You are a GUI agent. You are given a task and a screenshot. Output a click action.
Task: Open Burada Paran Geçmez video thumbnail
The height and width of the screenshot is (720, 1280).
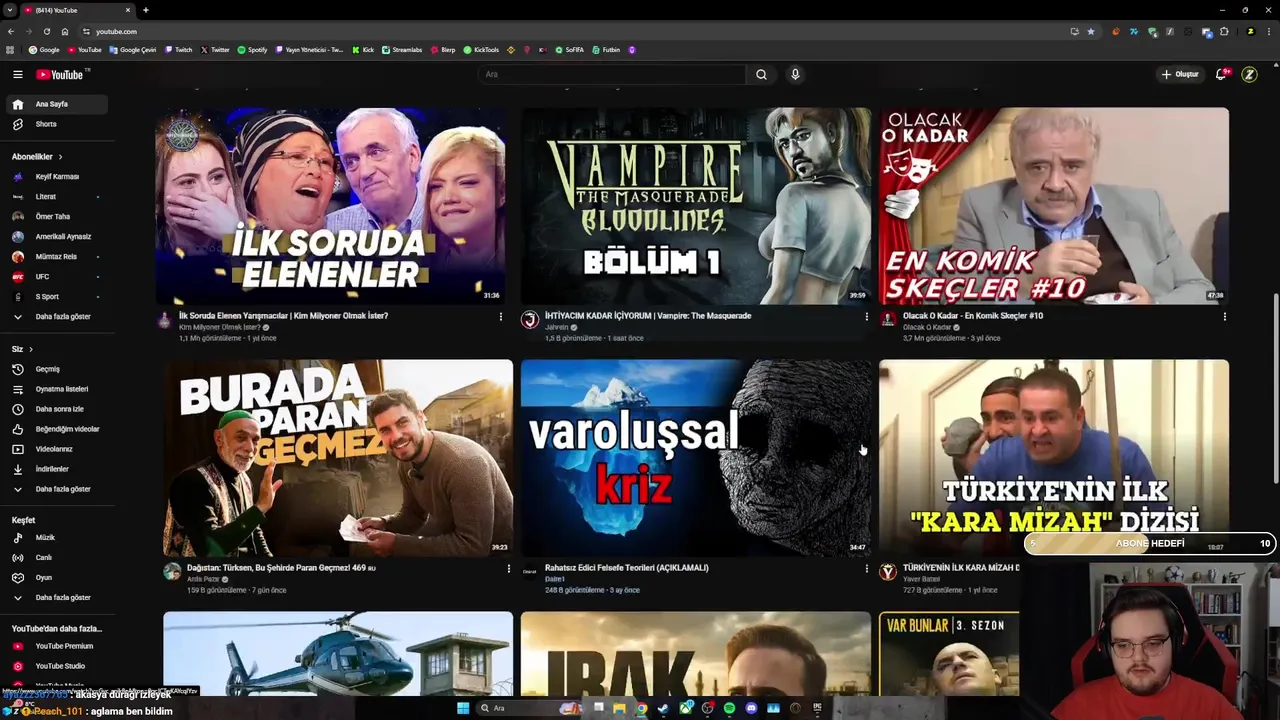pyautogui.click(x=338, y=458)
